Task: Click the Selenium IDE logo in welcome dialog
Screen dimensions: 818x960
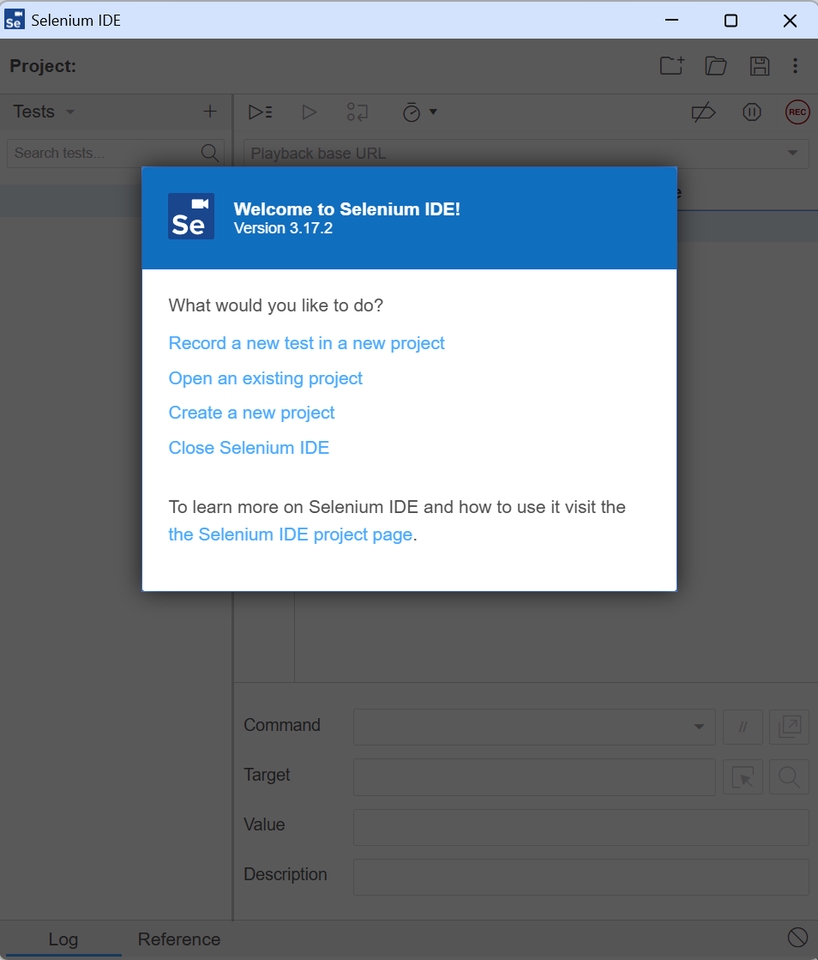Action: click(x=191, y=216)
